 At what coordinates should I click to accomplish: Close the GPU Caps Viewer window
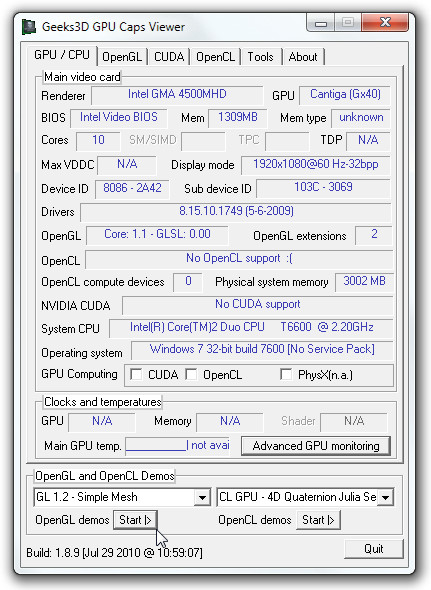[385, 23]
